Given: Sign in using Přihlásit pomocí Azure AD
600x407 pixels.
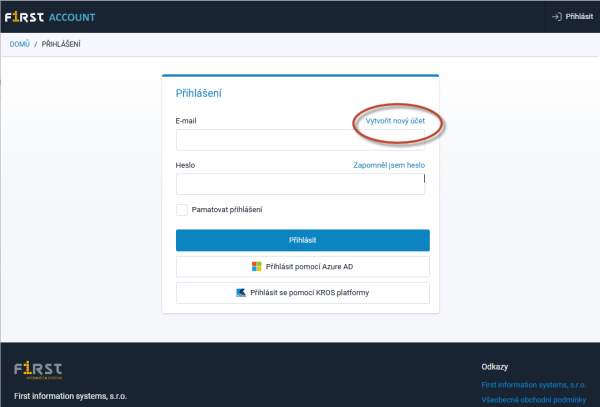Looking at the screenshot, I should (303, 267).
